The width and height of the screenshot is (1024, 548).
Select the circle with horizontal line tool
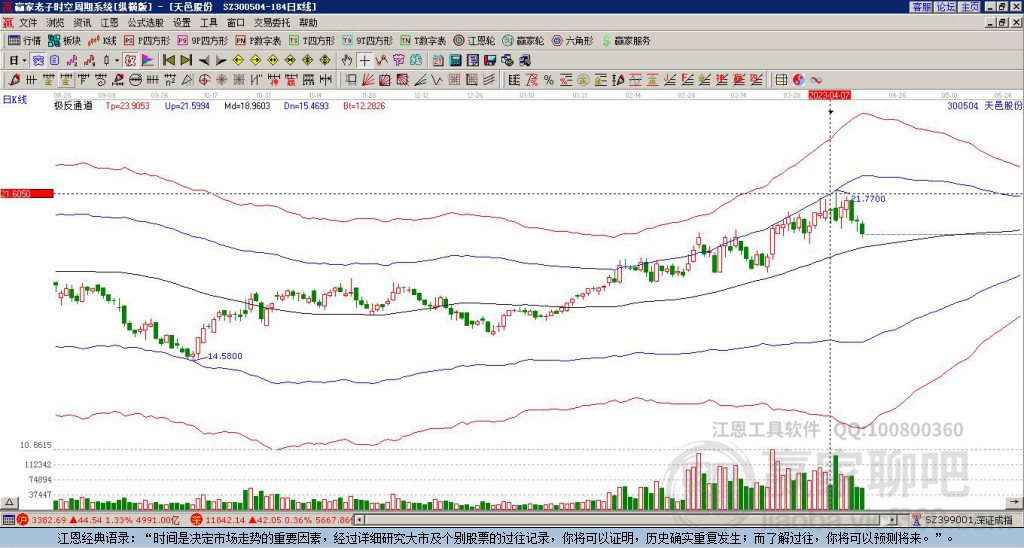135,80
